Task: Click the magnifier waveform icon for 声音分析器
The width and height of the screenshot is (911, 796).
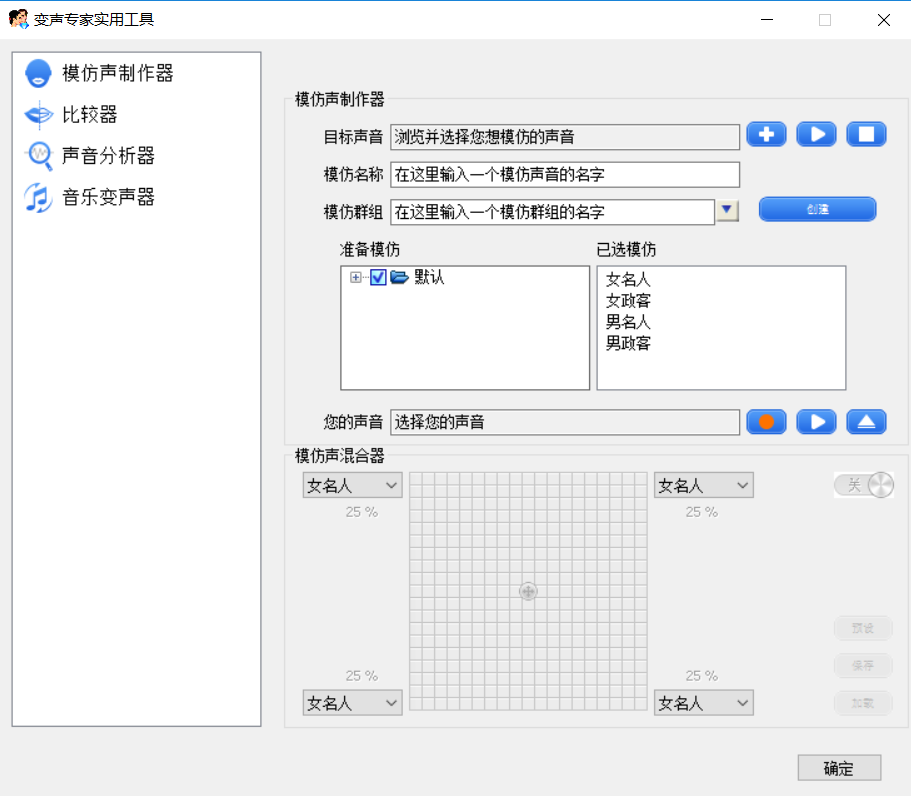Action: (39, 156)
